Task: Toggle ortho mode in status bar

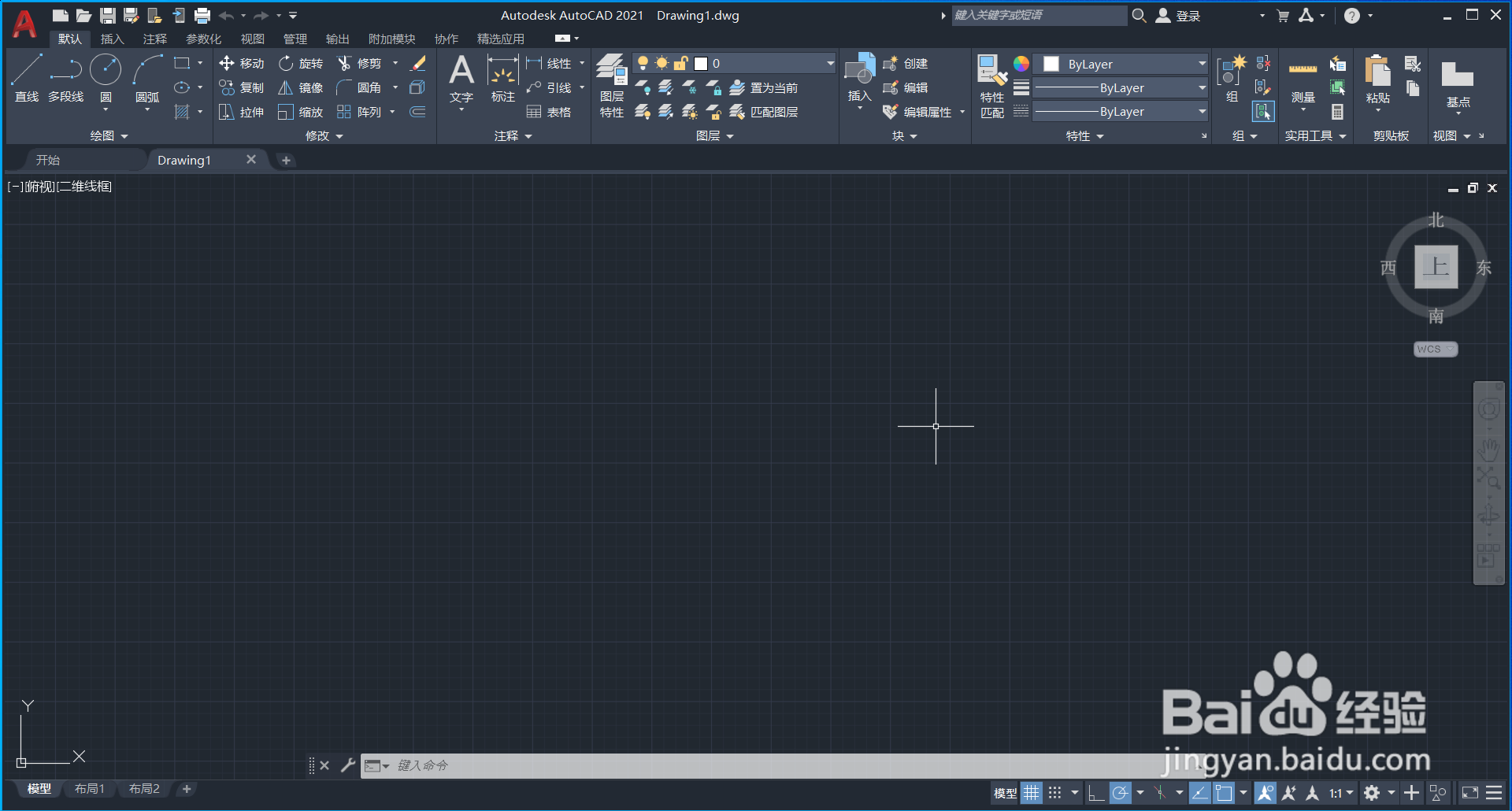Action: coord(1095,793)
